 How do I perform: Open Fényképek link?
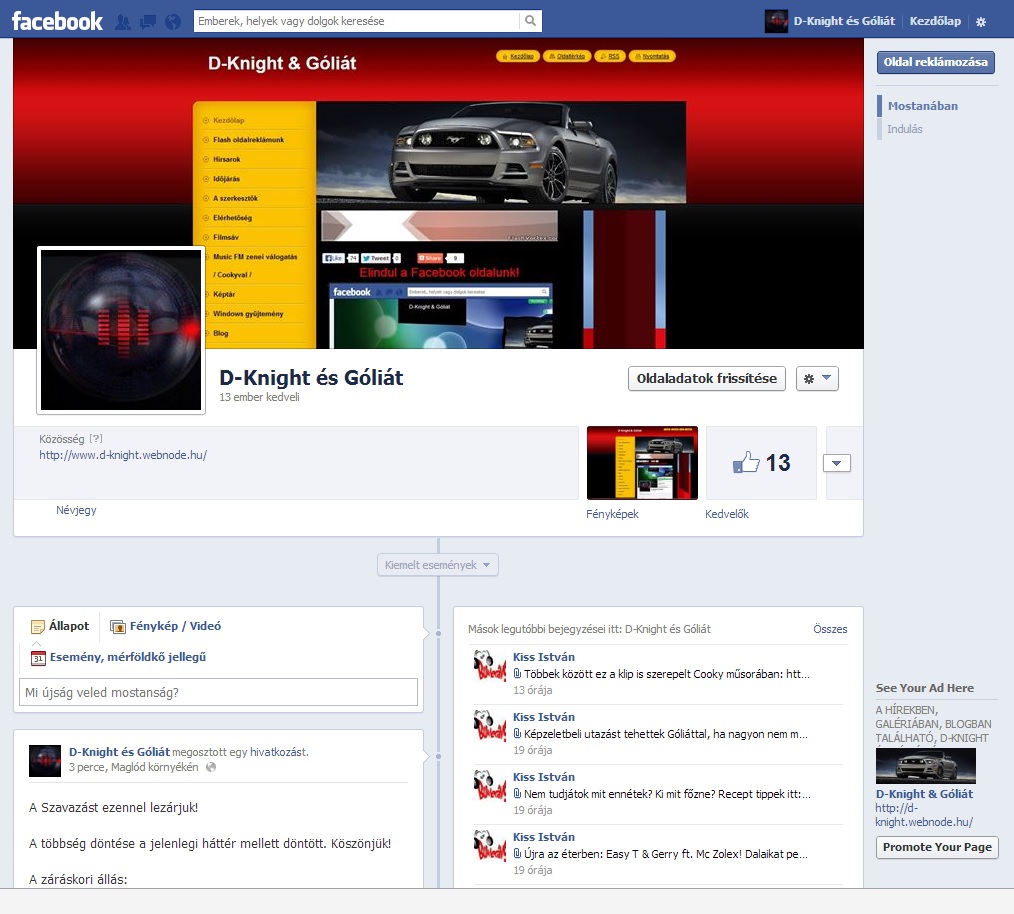click(612, 514)
